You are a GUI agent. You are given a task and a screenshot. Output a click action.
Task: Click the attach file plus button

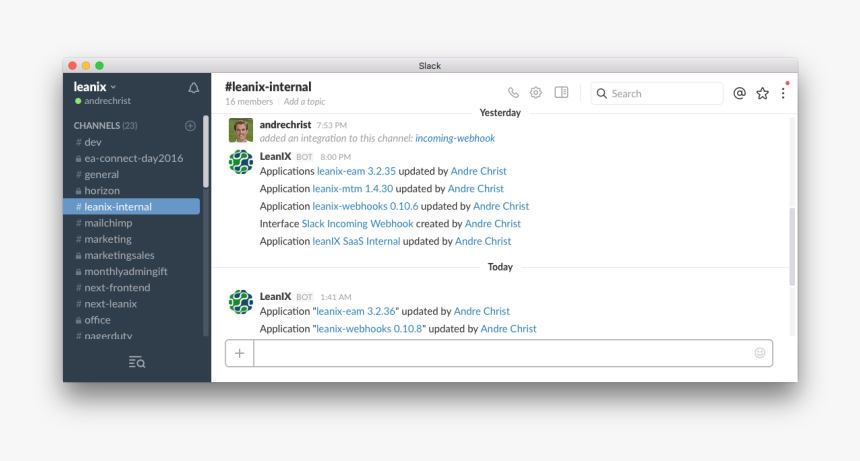coord(240,353)
